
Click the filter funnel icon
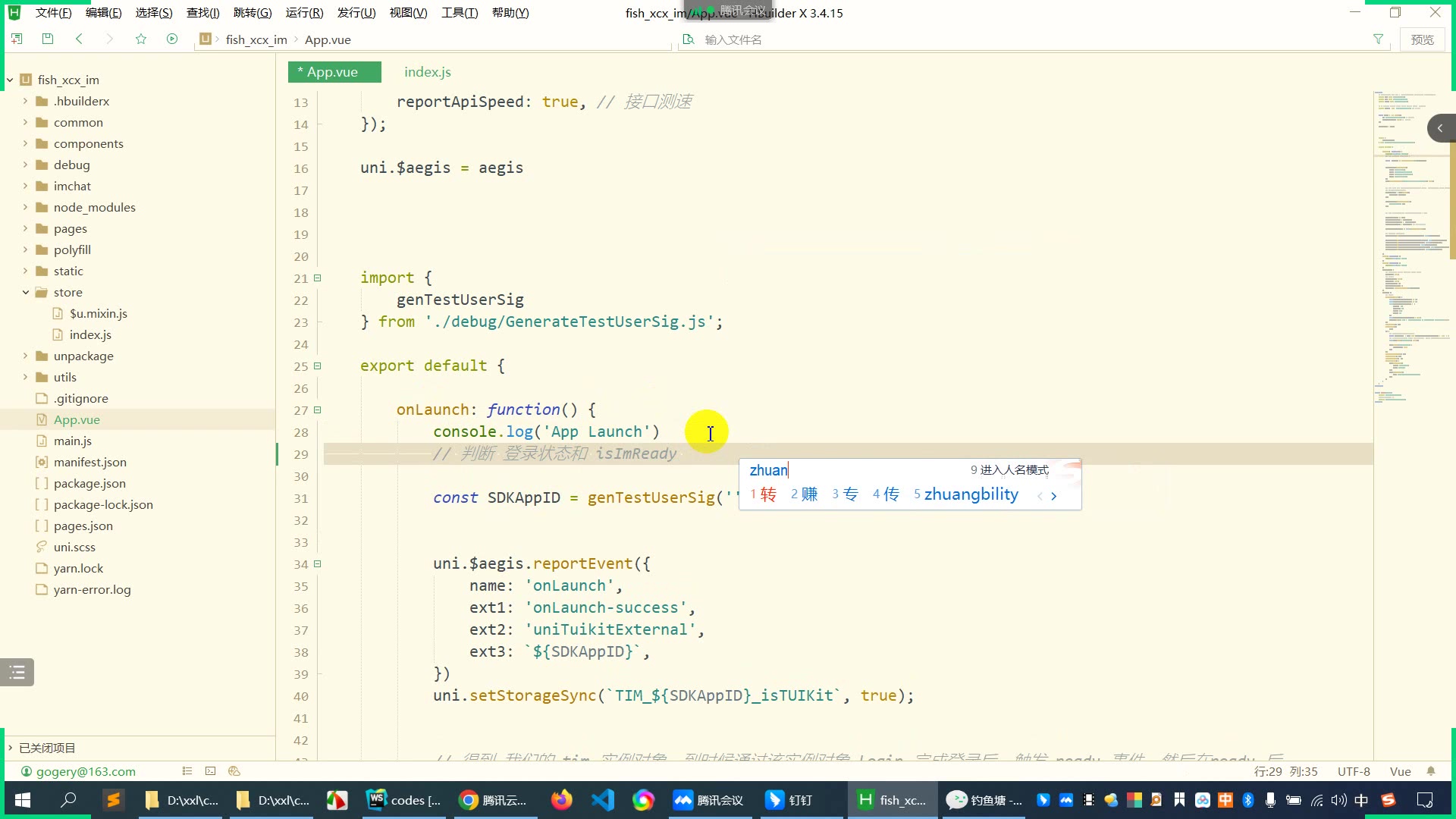point(1378,39)
